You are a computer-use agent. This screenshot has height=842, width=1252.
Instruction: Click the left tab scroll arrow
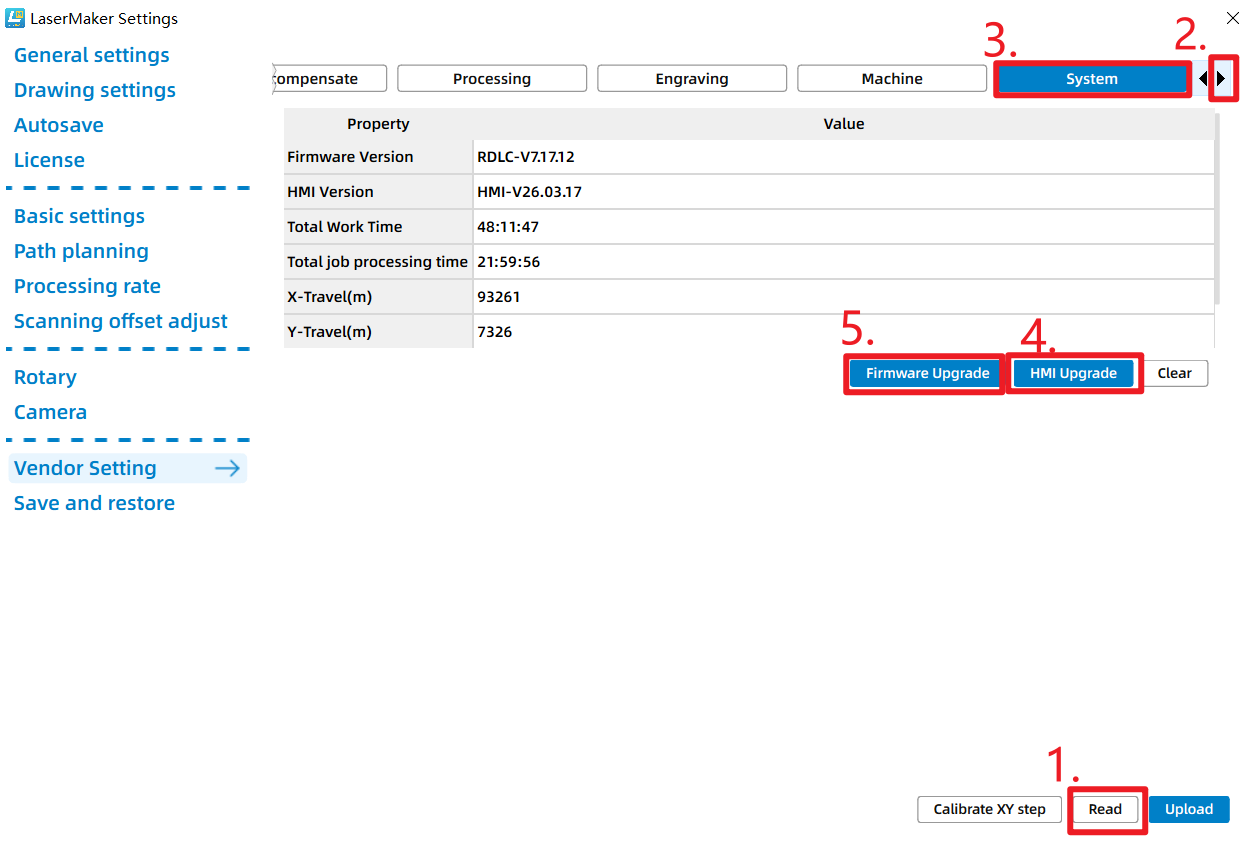pyautogui.click(x=1202, y=78)
